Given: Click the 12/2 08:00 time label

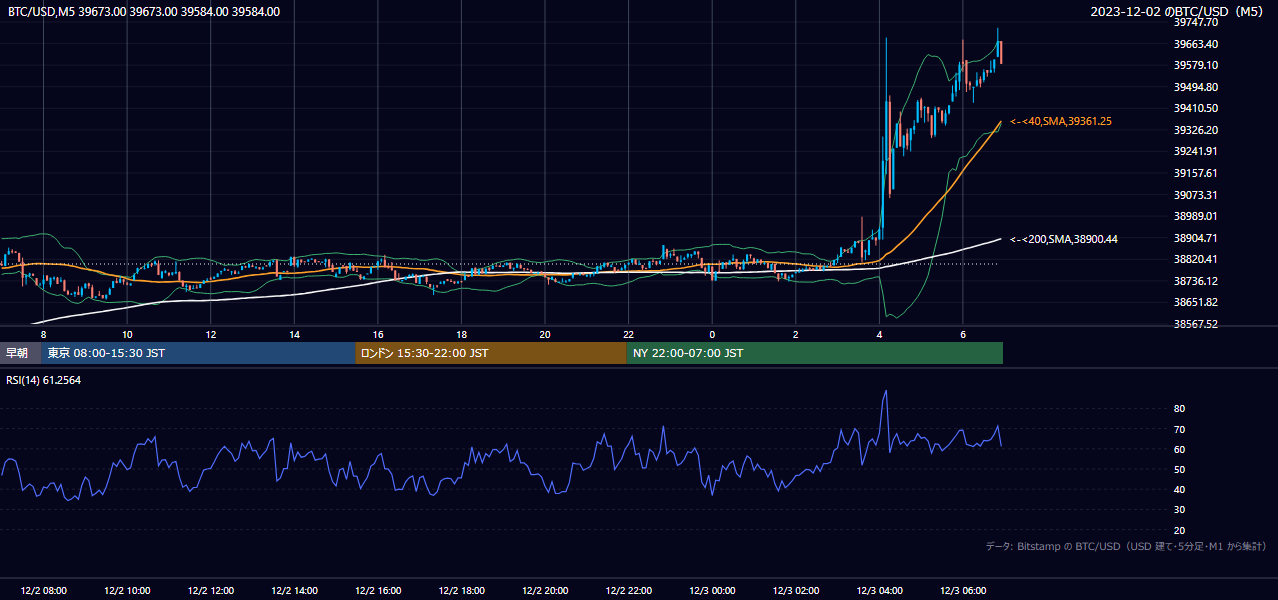Looking at the screenshot, I should [x=43, y=591].
